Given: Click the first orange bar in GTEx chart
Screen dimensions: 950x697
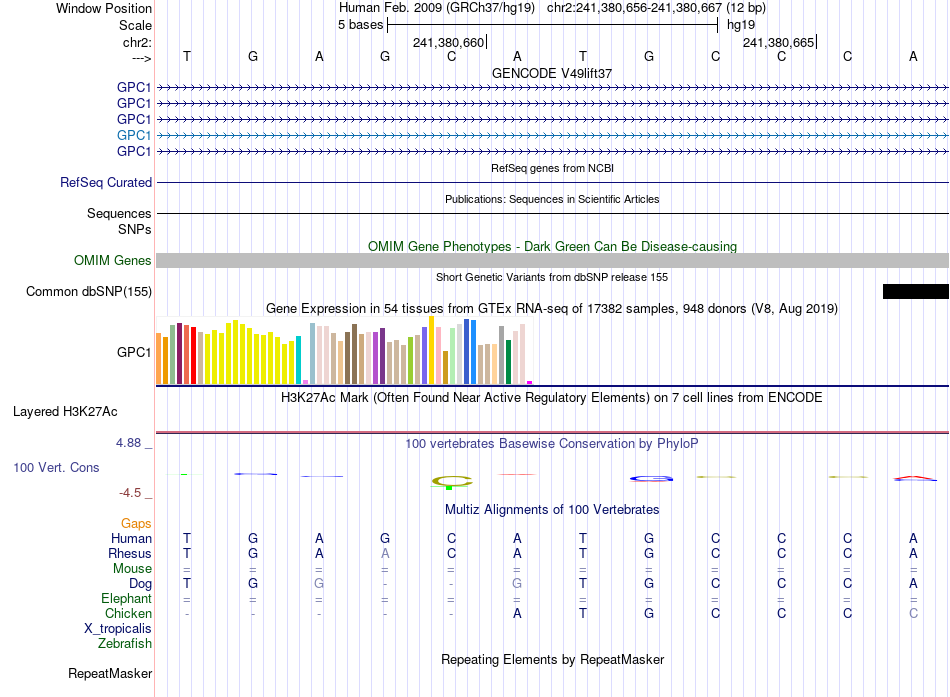Looking at the screenshot, I should tap(159, 358).
